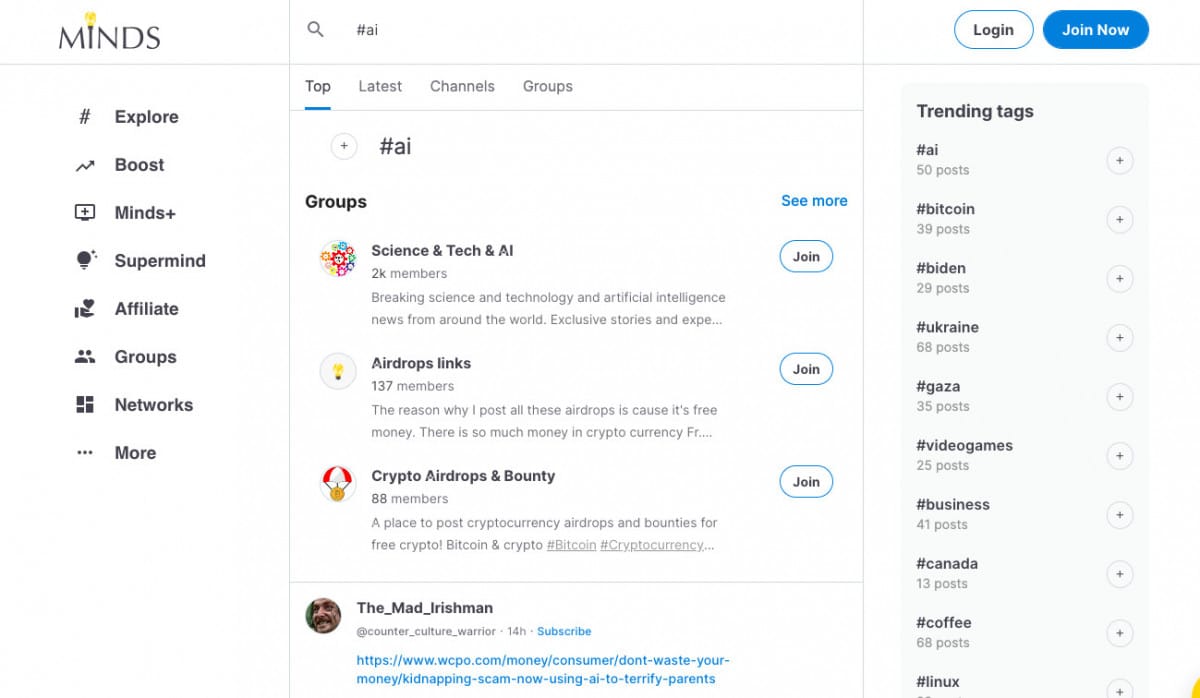Click the More ellipsis icon

coord(85,453)
